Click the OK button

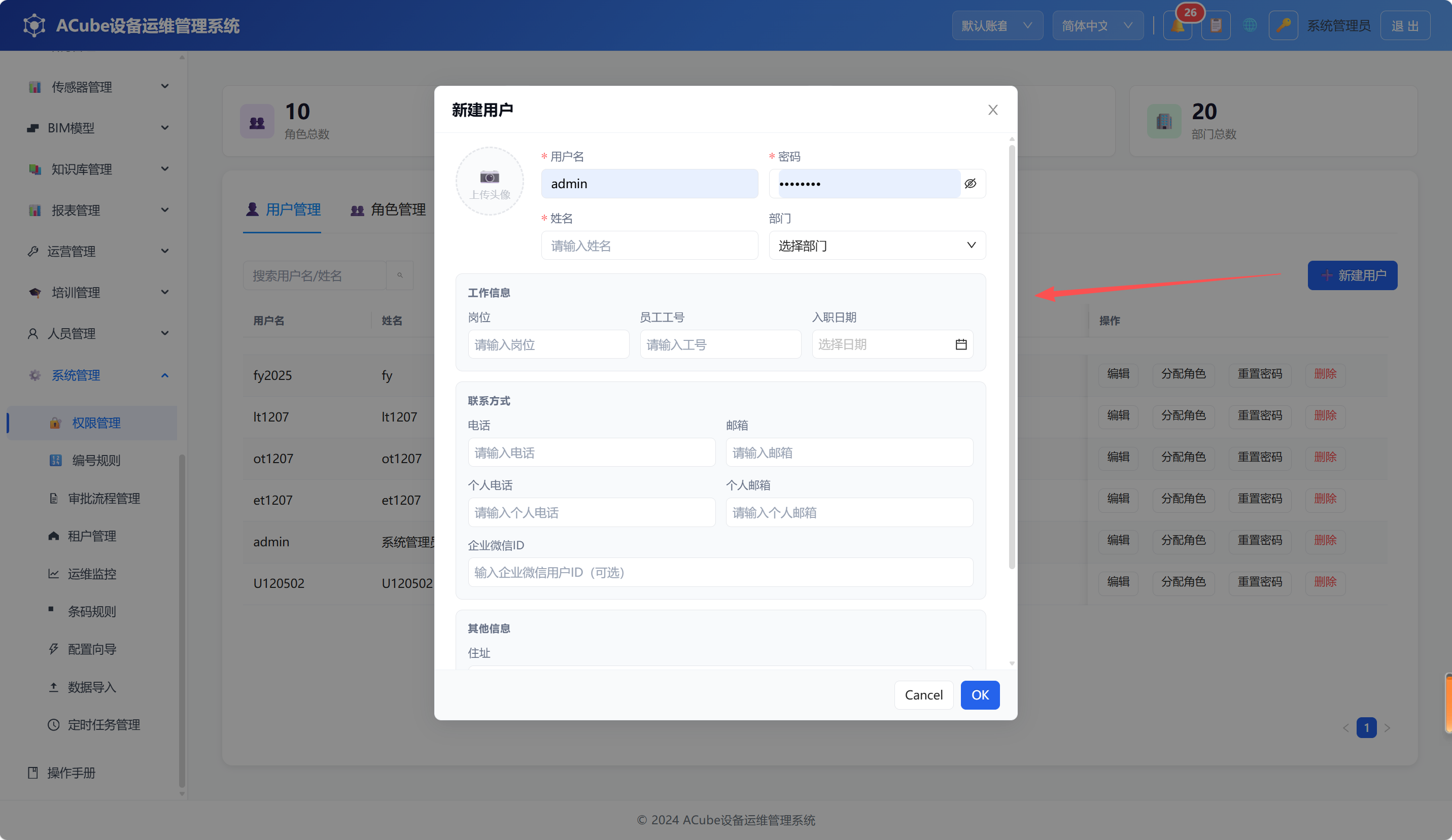coord(980,695)
